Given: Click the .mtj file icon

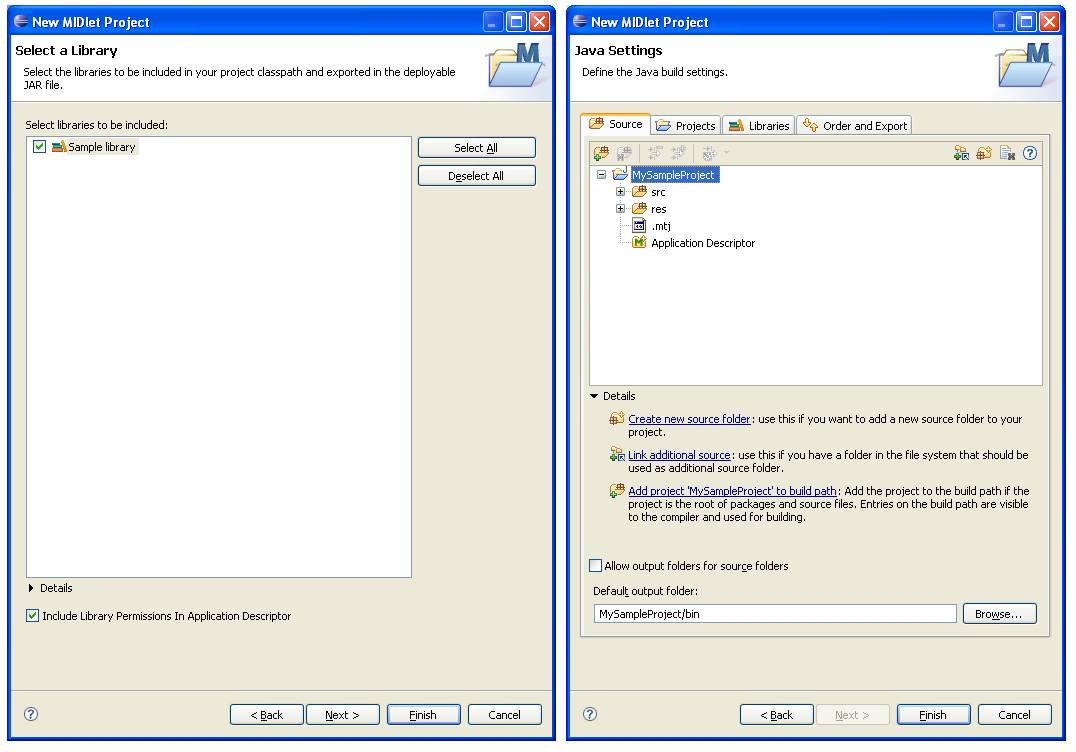Looking at the screenshot, I should pyautogui.click(x=640, y=225).
